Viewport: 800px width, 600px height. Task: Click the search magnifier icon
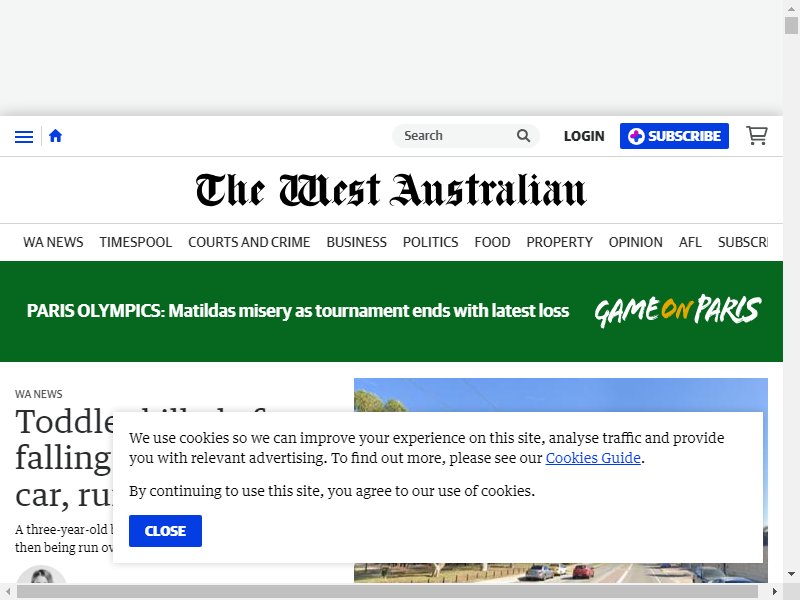pos(523,136)
